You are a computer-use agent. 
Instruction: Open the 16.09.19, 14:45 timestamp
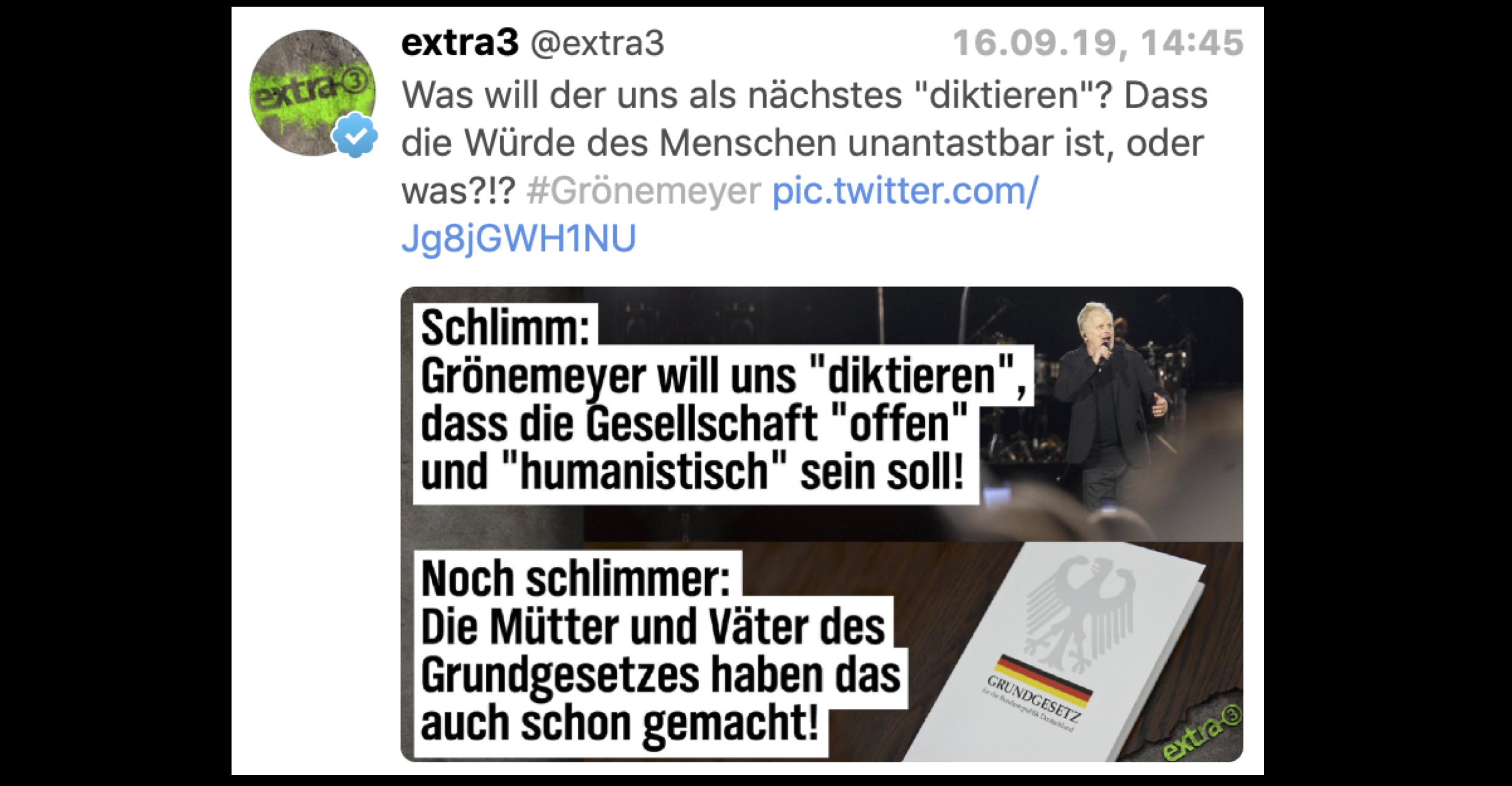1098,43
